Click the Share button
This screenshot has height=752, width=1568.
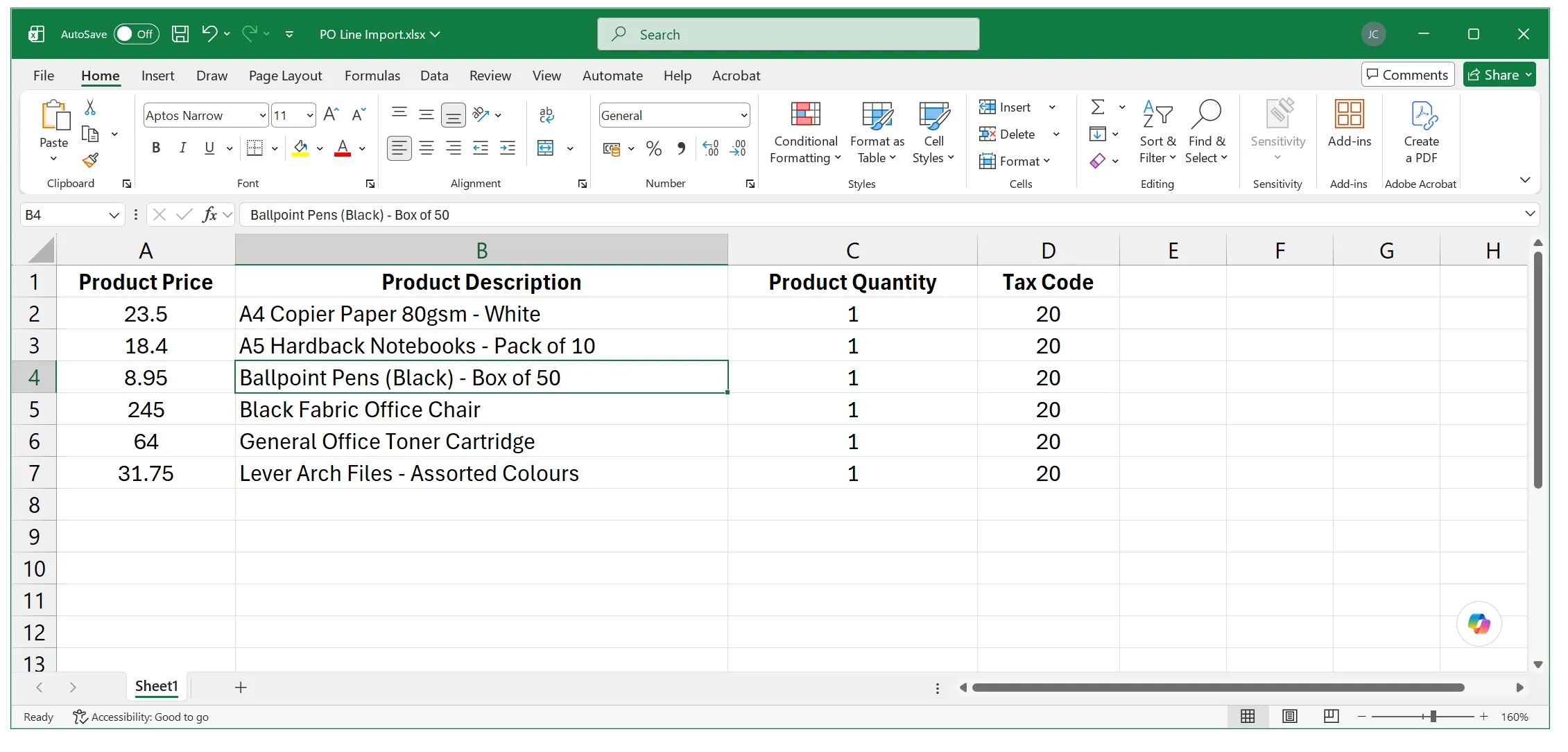tap(1499, 75)
